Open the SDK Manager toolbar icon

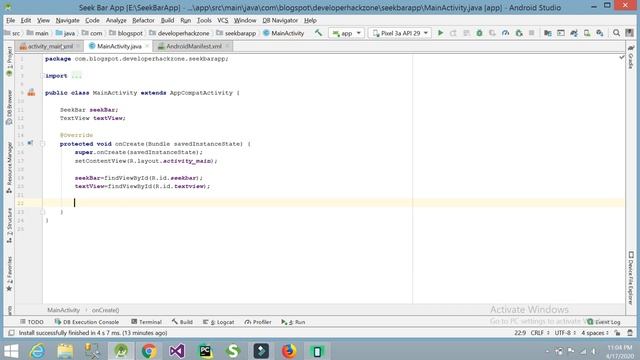(x=600, y=33)
